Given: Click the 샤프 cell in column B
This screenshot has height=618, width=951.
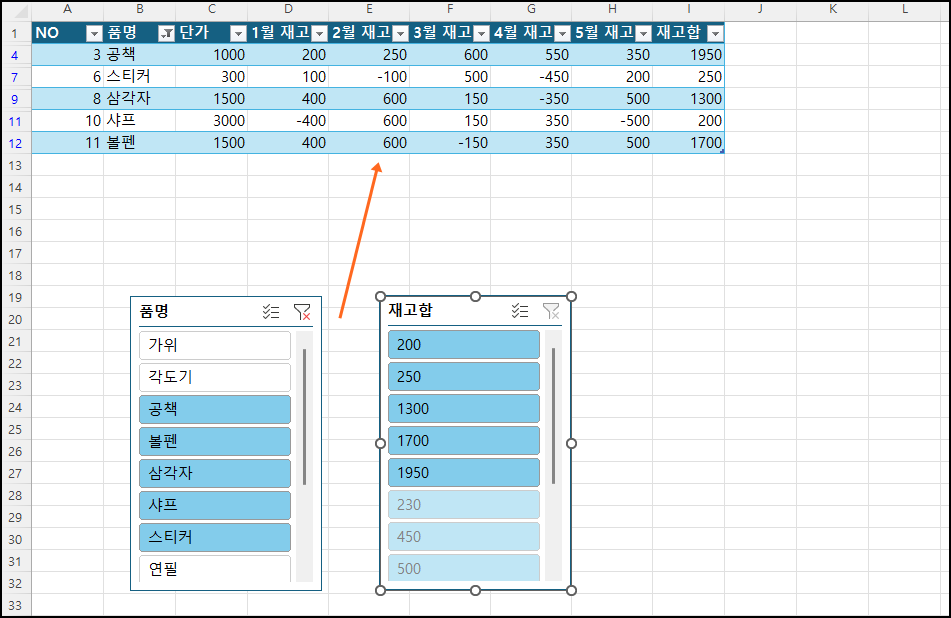Looking at the screenshot, I should pyautogui.click(x=139, y=121).
